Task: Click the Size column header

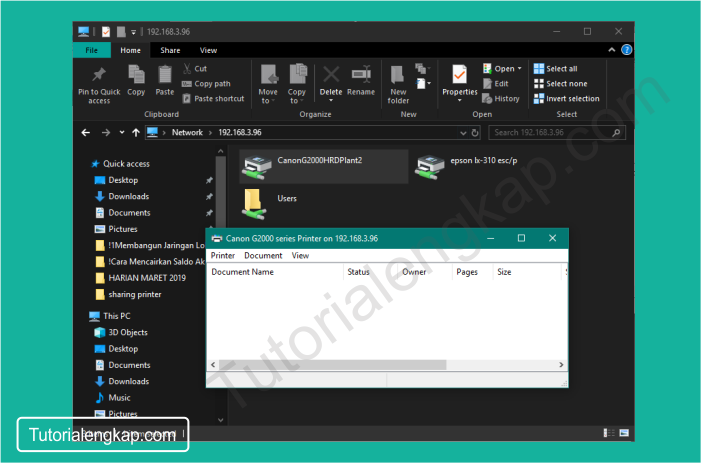Action: (528, 272)
